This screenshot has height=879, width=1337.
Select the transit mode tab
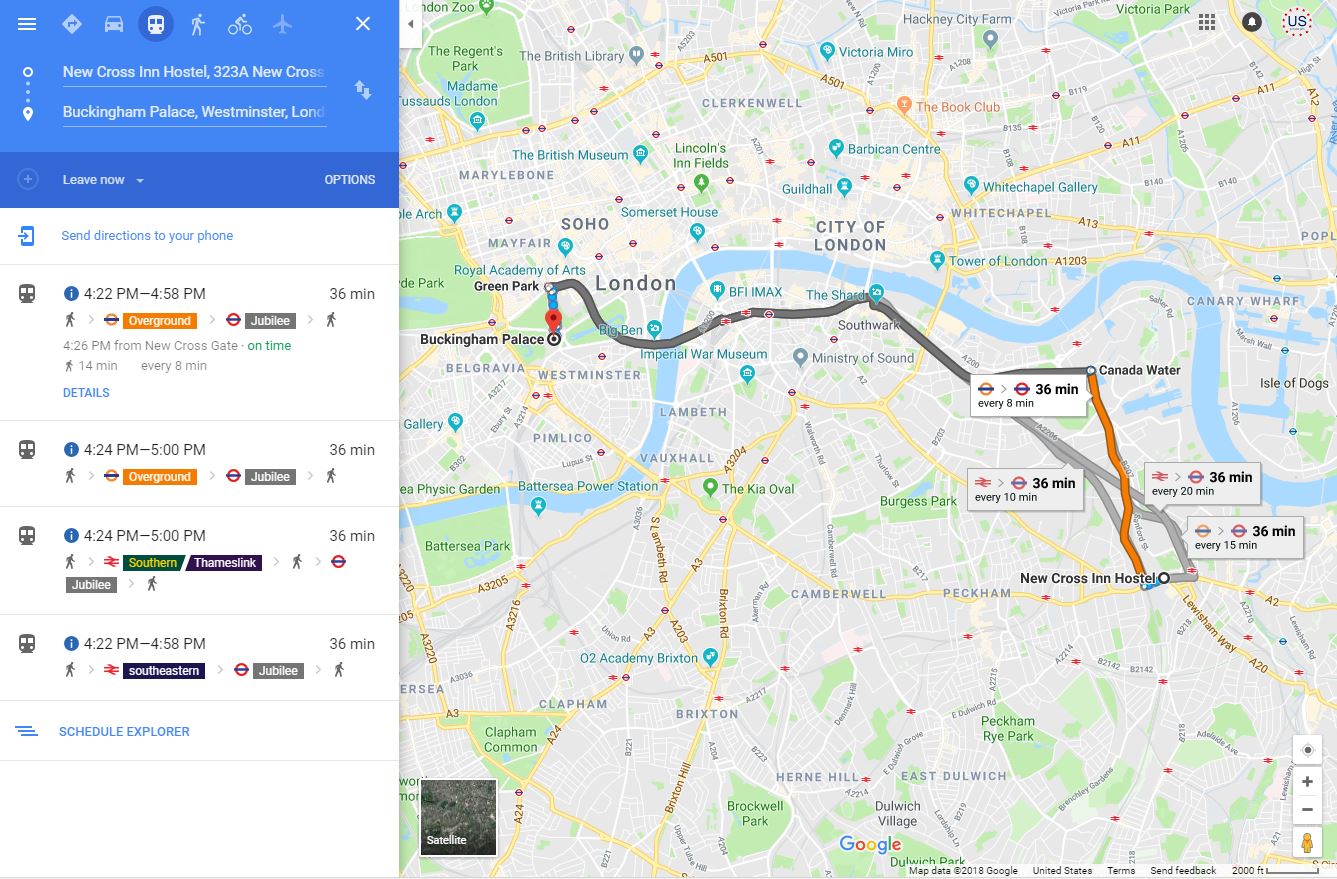coord(156,24)
